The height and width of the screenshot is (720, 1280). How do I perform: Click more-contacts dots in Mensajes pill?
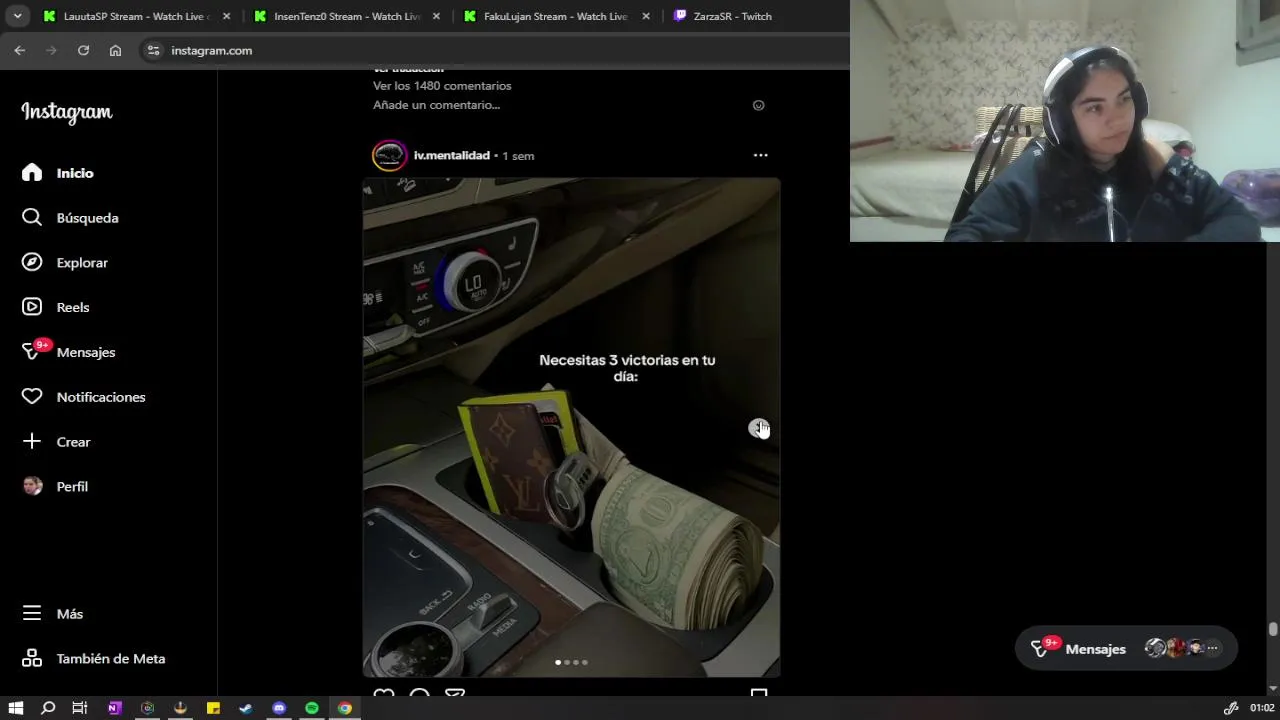click(1212, 648)
